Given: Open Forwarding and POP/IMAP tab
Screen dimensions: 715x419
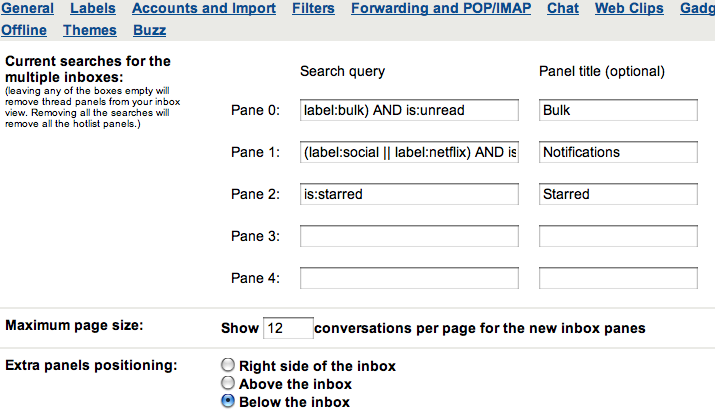Looking at the screenshot, I should coord(441,8).
